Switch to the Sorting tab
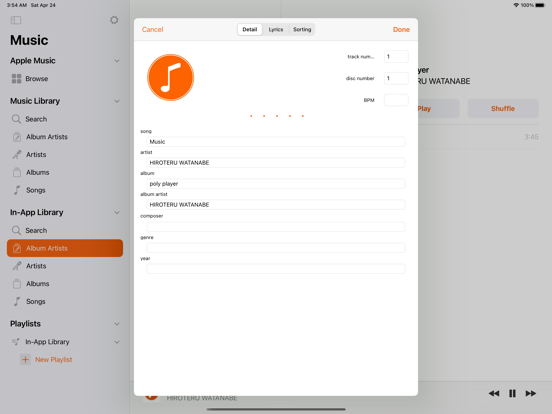Viewport: 552px width, 414px height. (302, 30)
